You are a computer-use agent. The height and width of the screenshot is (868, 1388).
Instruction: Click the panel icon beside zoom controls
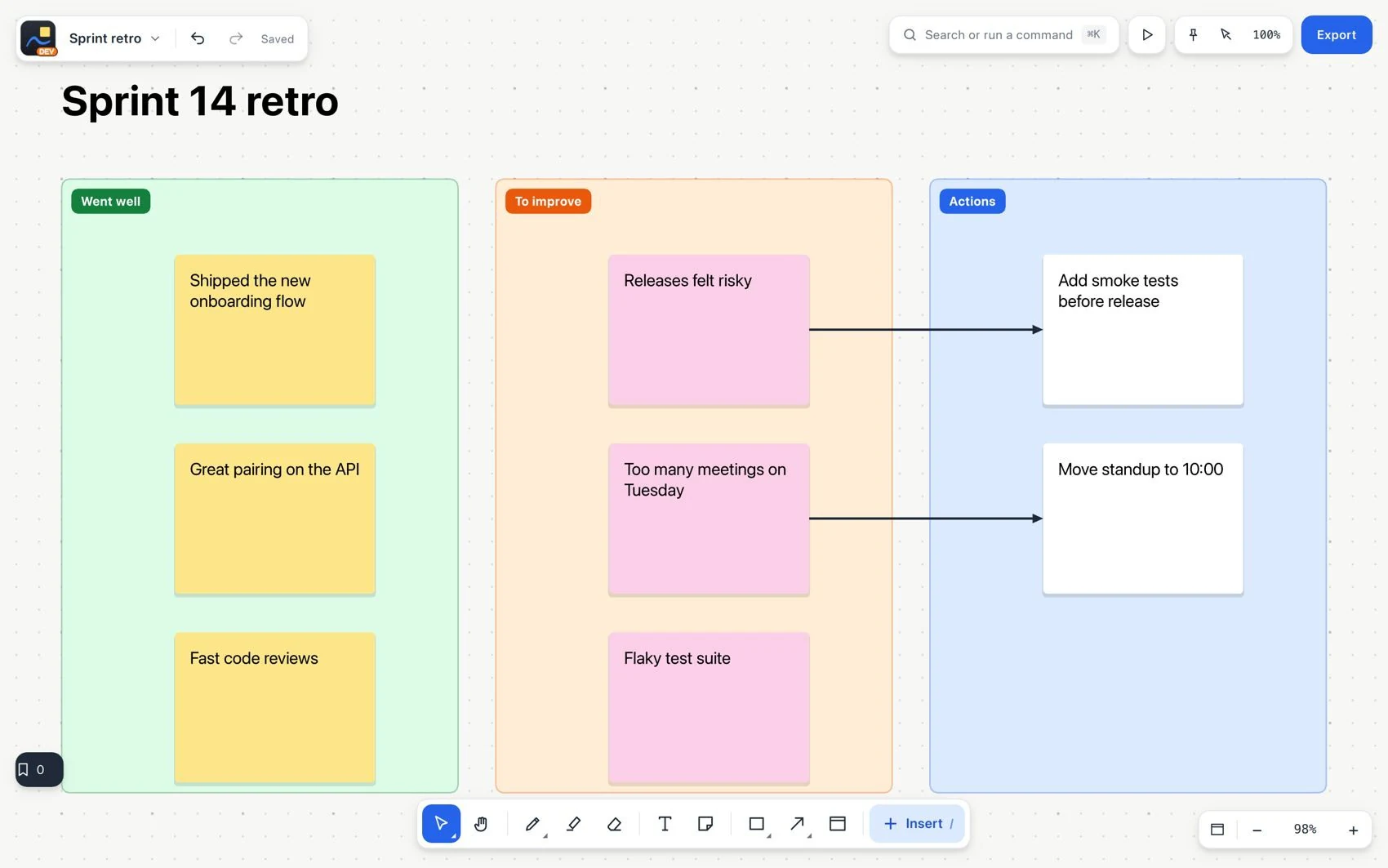1217,830
